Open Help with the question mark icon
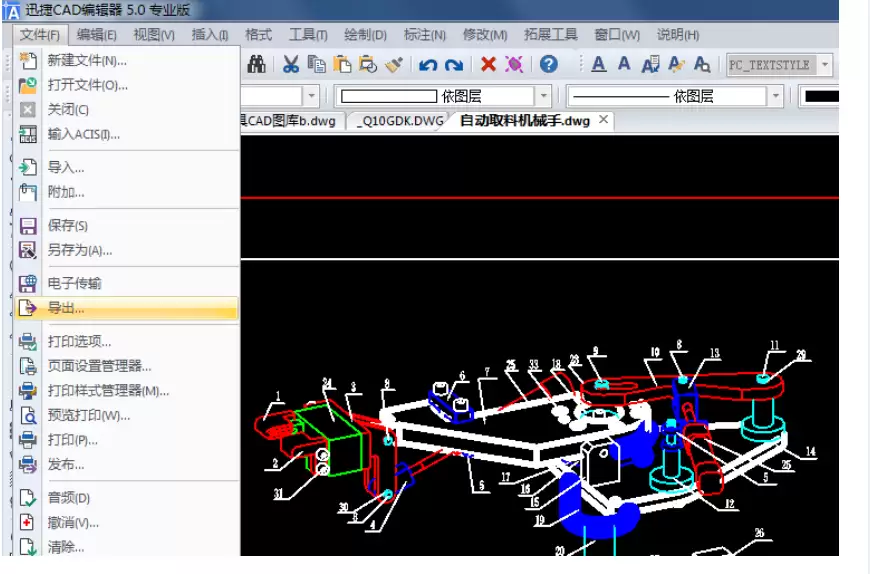Screen dimensions: 870x574 (548, 65)
